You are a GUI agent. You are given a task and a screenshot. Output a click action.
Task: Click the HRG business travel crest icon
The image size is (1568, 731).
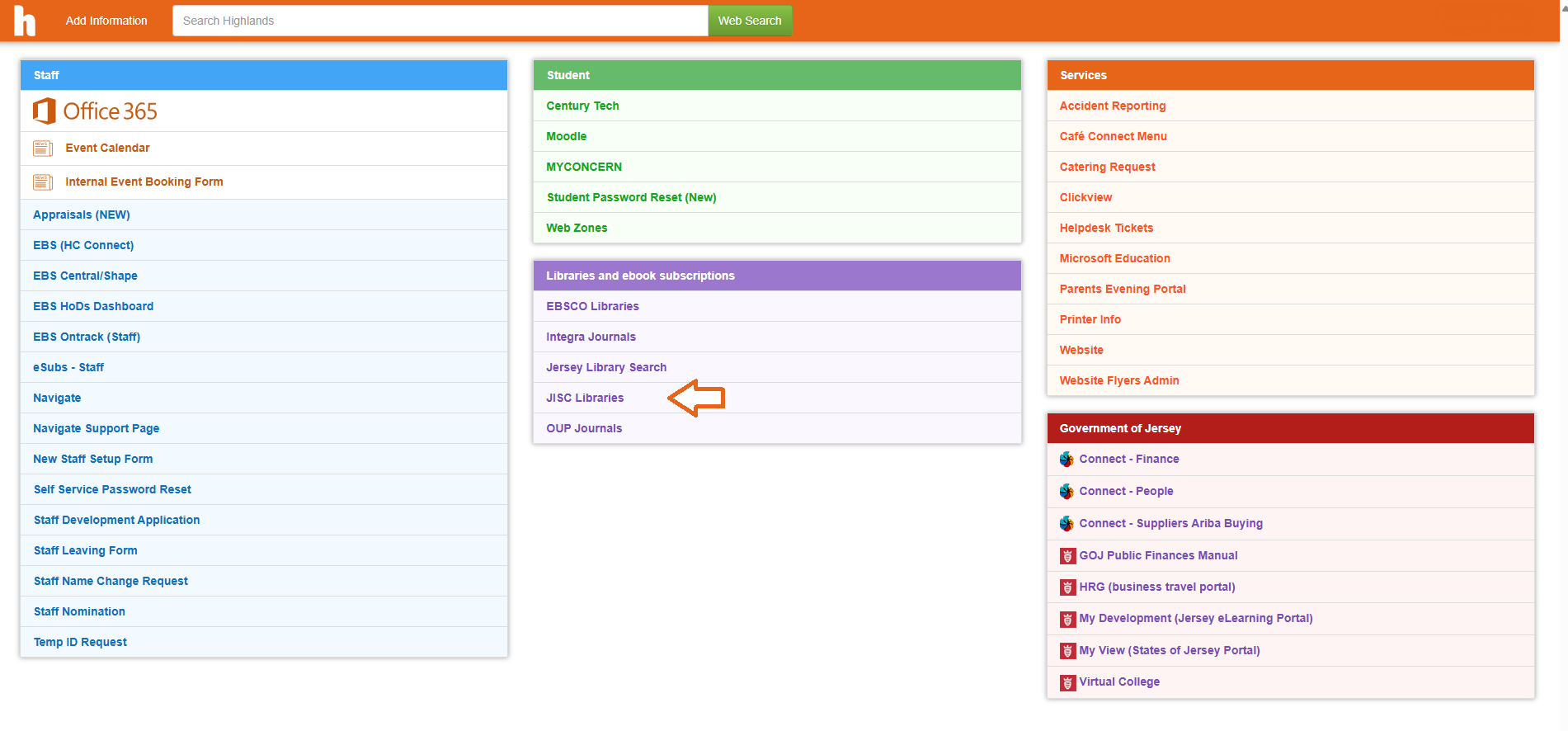coord(1067,587)
